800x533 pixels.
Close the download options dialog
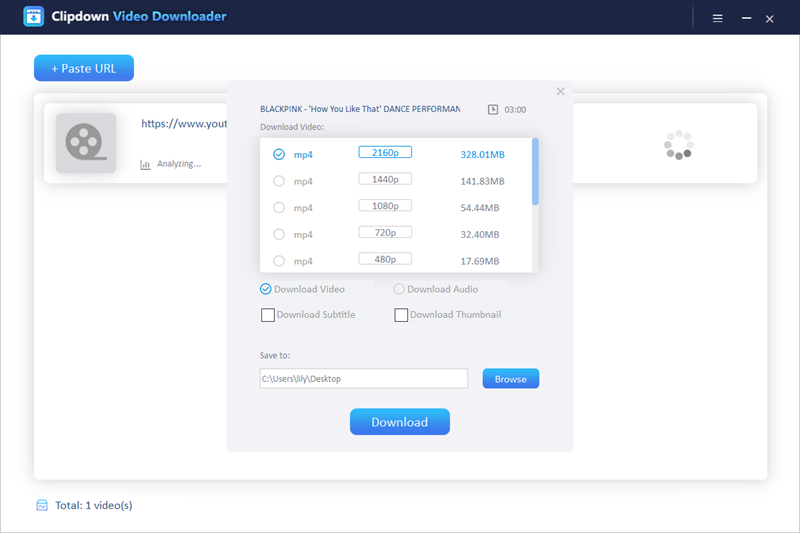pos(560,92)
